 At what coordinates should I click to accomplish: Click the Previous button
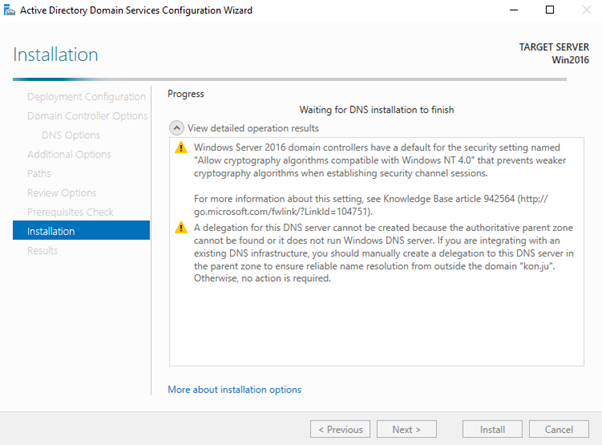(340, 429)
